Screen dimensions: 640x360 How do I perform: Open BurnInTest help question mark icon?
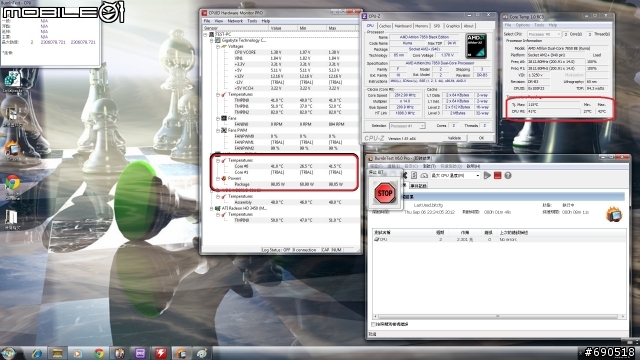tap(508, 176)
